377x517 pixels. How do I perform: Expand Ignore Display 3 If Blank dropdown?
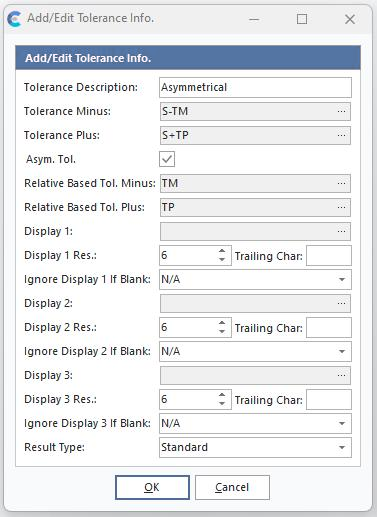click(342, 423)
